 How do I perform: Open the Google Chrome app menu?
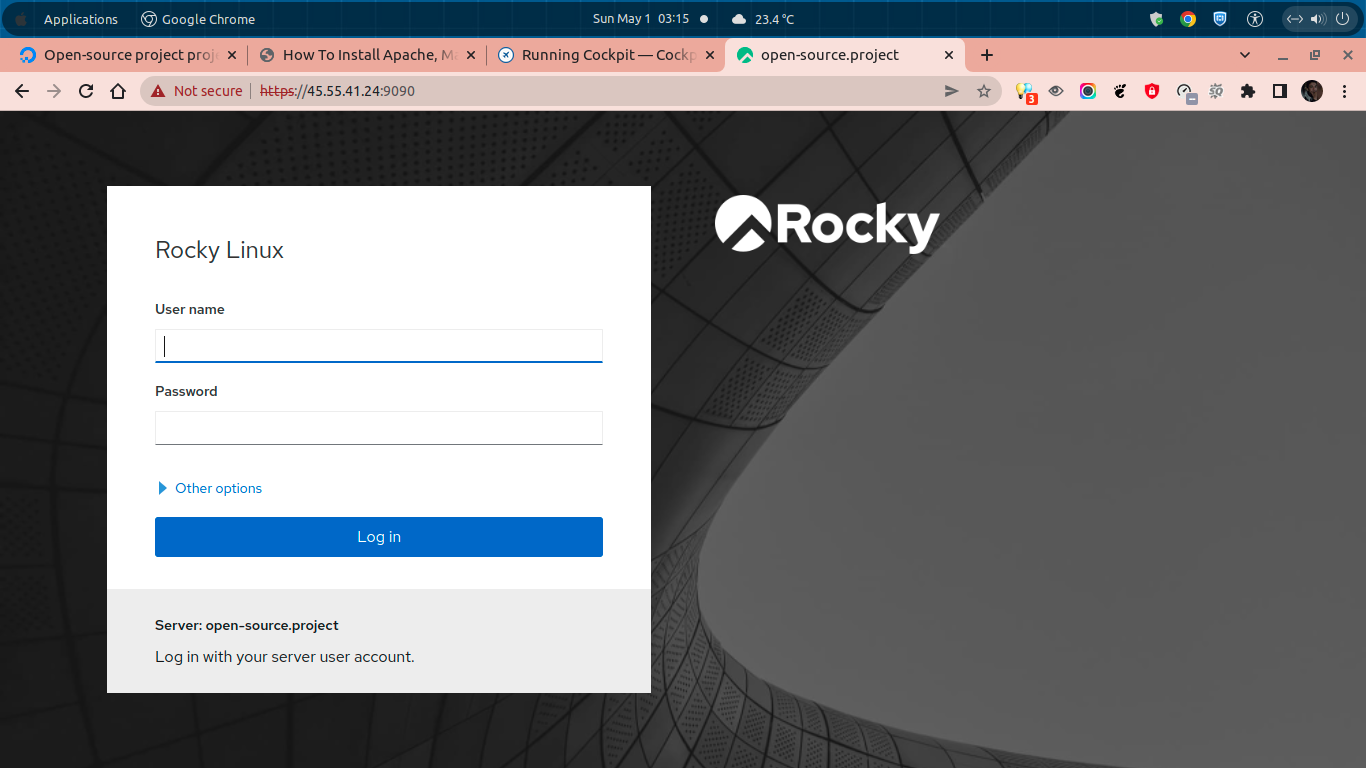198,19
